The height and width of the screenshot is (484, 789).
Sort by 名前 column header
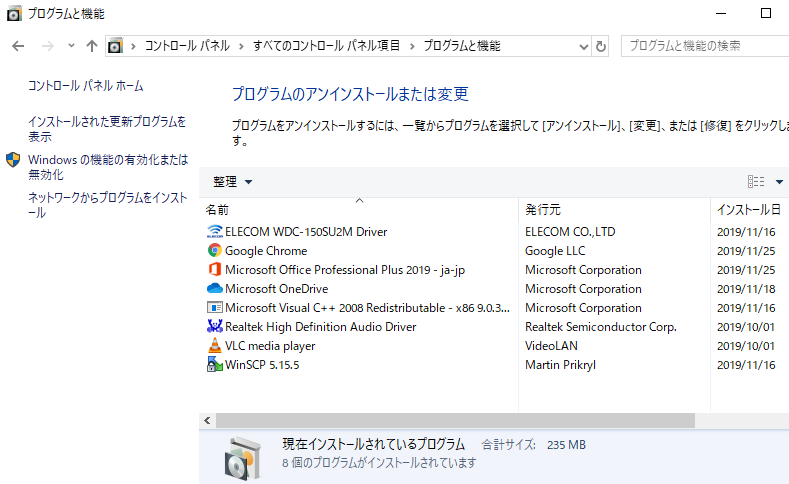(x=359, y=210)
